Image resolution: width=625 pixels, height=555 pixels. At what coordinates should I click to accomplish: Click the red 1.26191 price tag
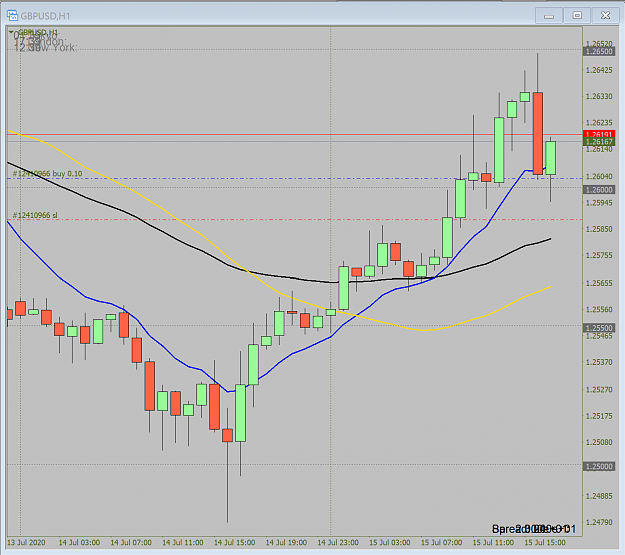[599, 134]
